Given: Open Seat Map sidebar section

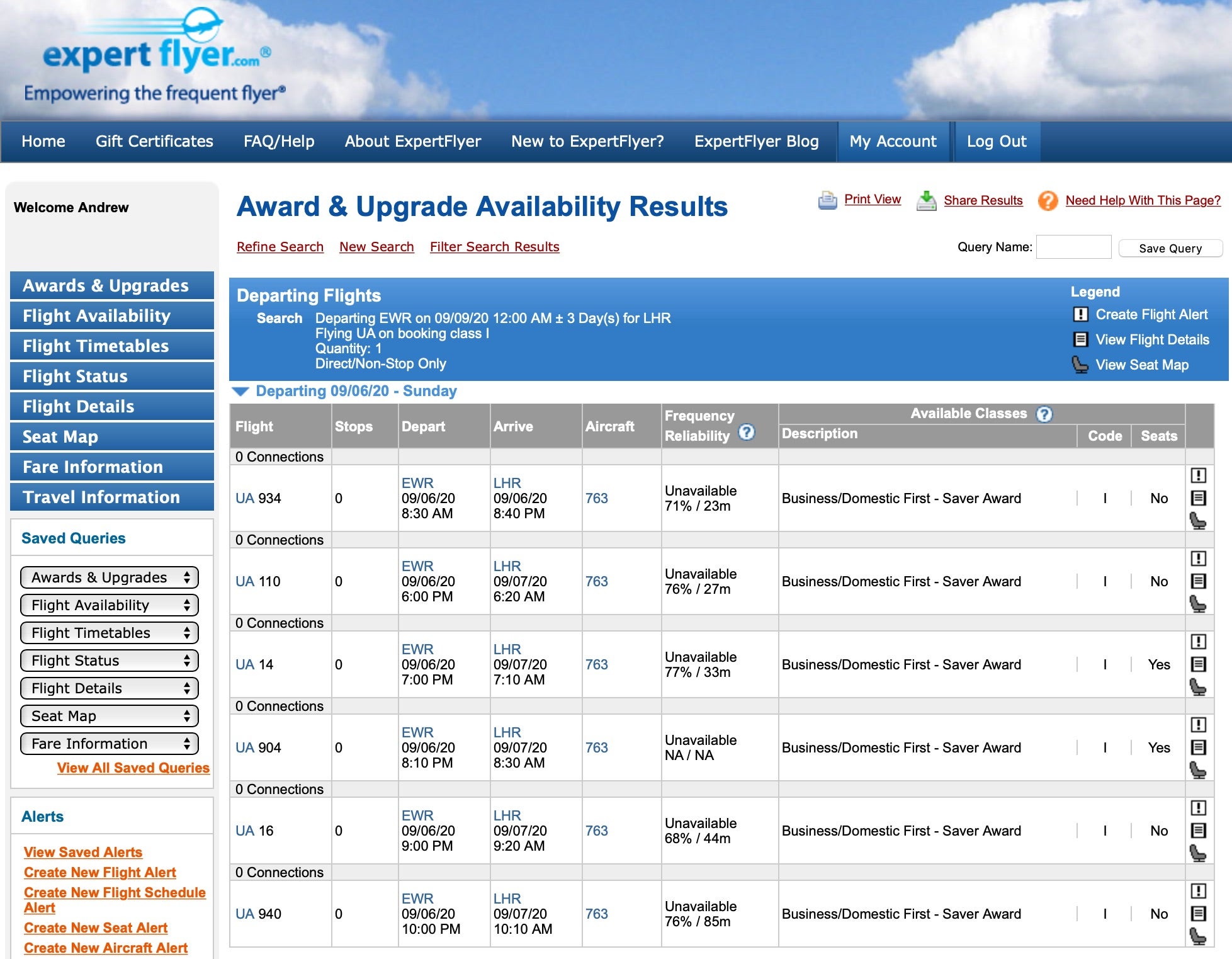Looking at the screenshot, I should [112, 436].
